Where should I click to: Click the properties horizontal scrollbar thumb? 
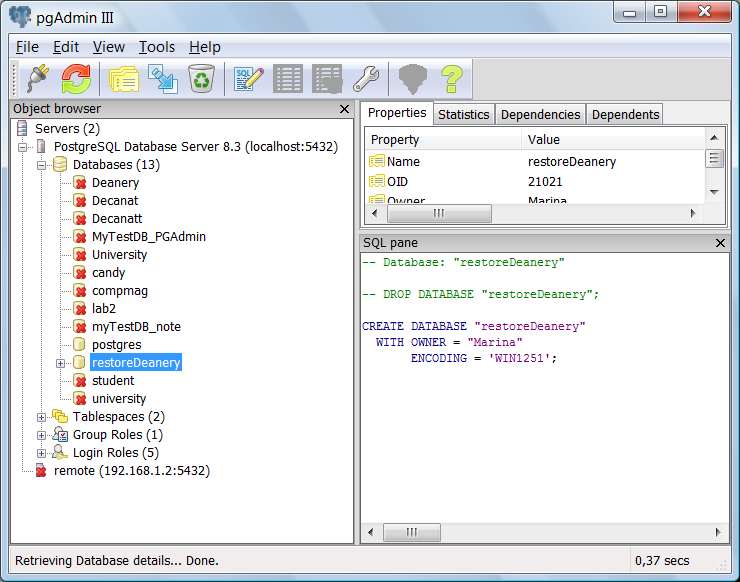click(x=439, y=213)
